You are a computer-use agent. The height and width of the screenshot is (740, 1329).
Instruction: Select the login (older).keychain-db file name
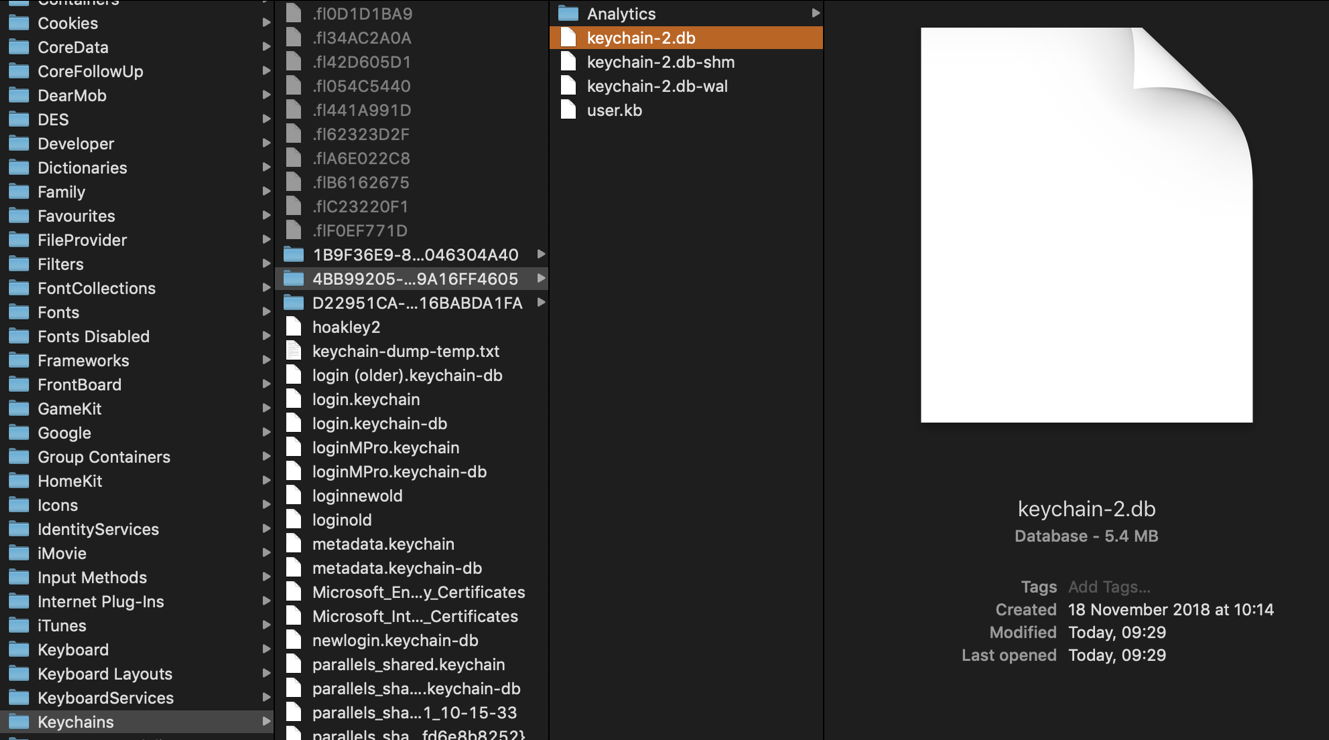pos(407,375)
